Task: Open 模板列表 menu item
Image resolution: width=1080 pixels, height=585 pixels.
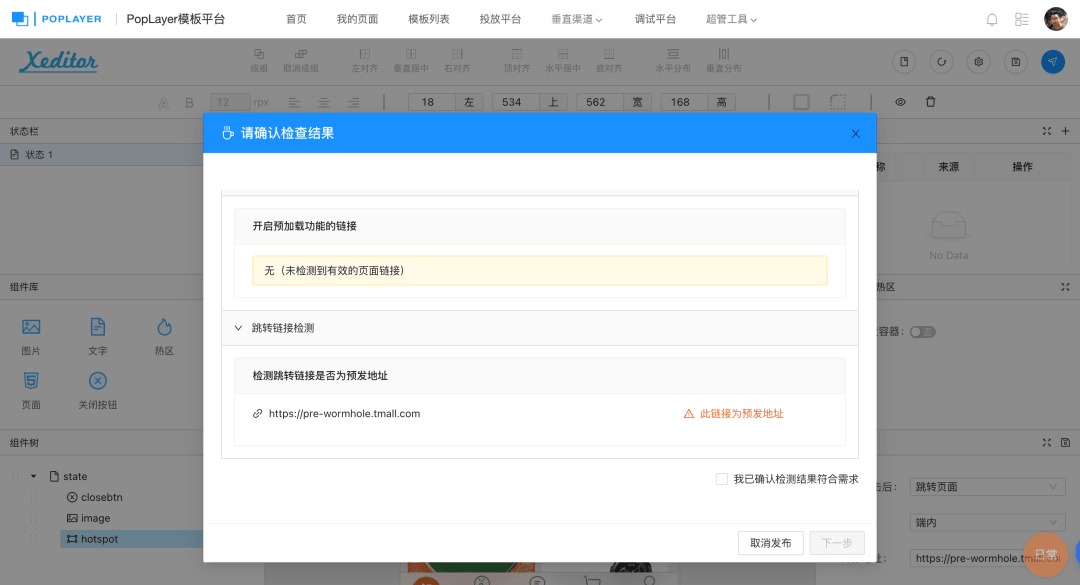Action: 428,19
